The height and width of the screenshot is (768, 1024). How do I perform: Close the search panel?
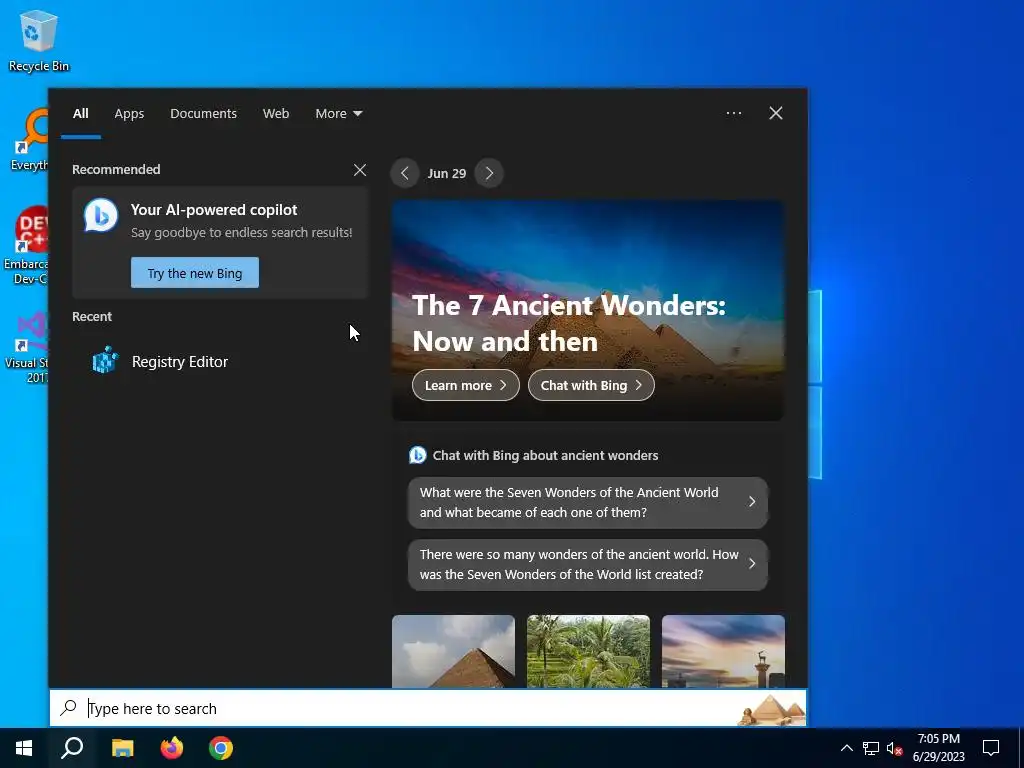775,113
